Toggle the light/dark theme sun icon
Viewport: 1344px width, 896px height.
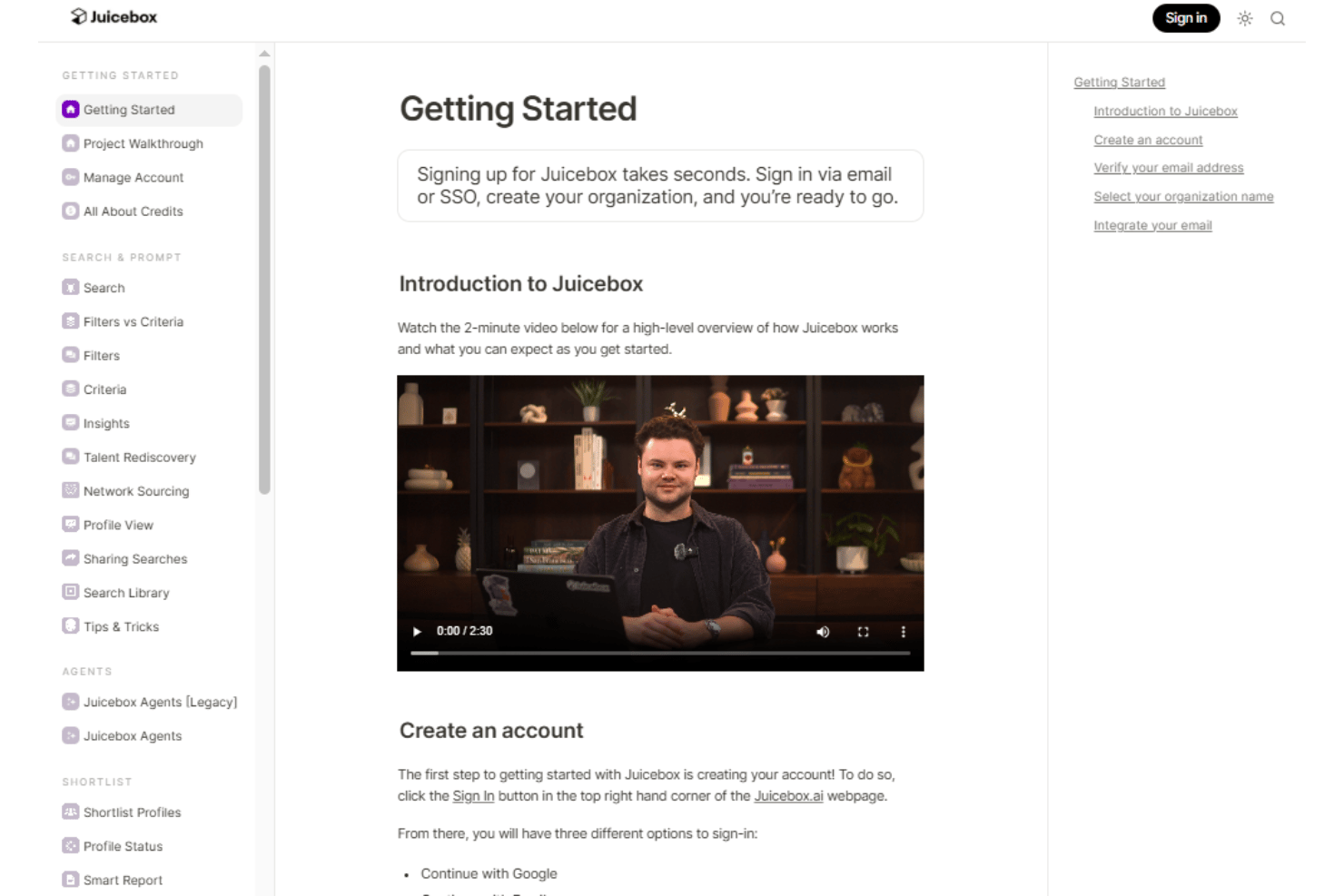point(1245,18)
